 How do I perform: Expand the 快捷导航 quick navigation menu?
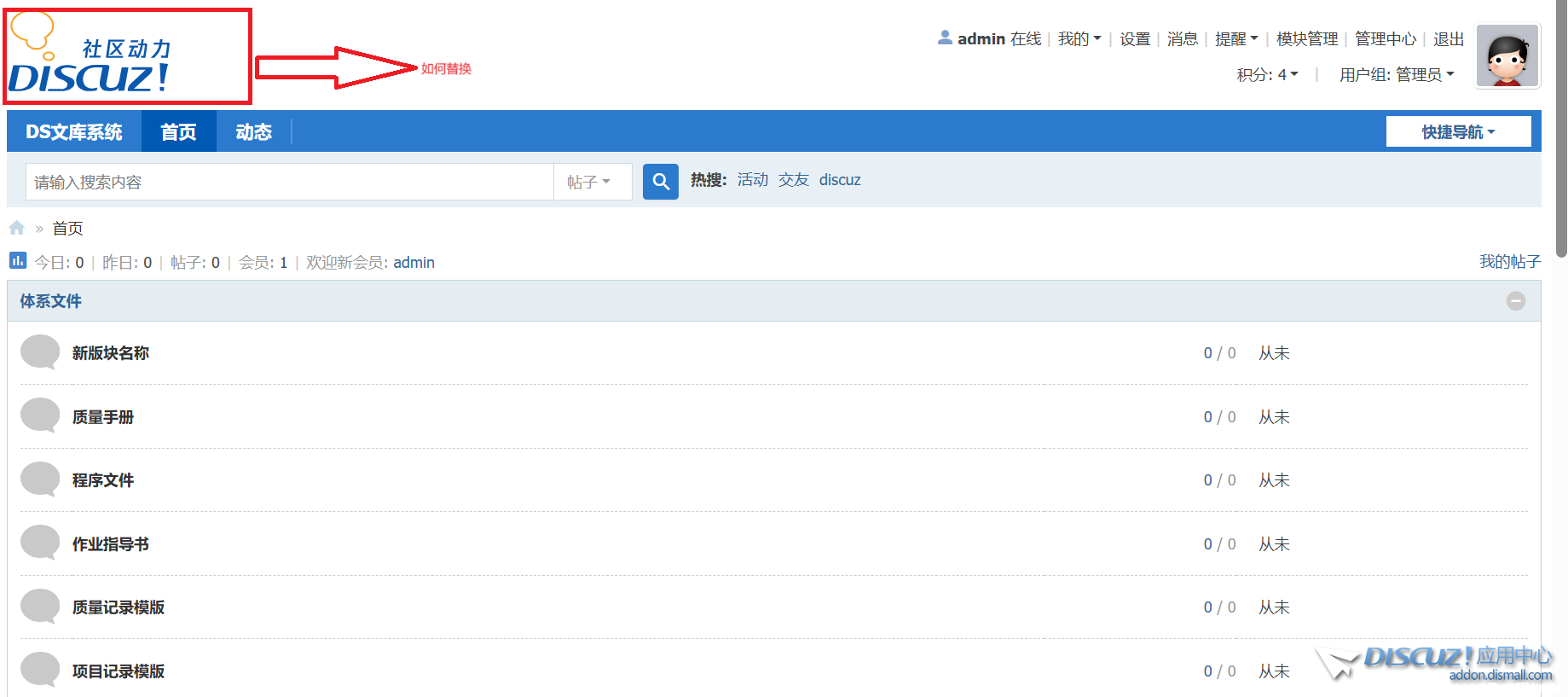coord(1458,132)
